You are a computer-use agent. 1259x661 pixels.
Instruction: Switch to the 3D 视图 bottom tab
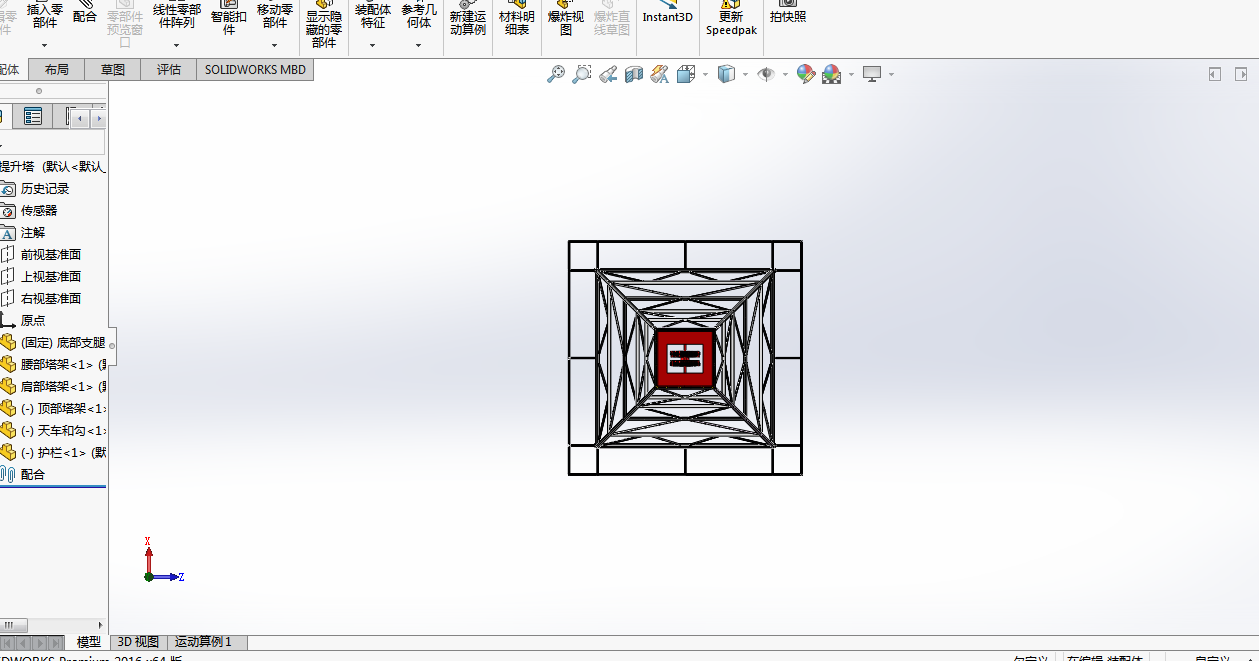point(138,642)
